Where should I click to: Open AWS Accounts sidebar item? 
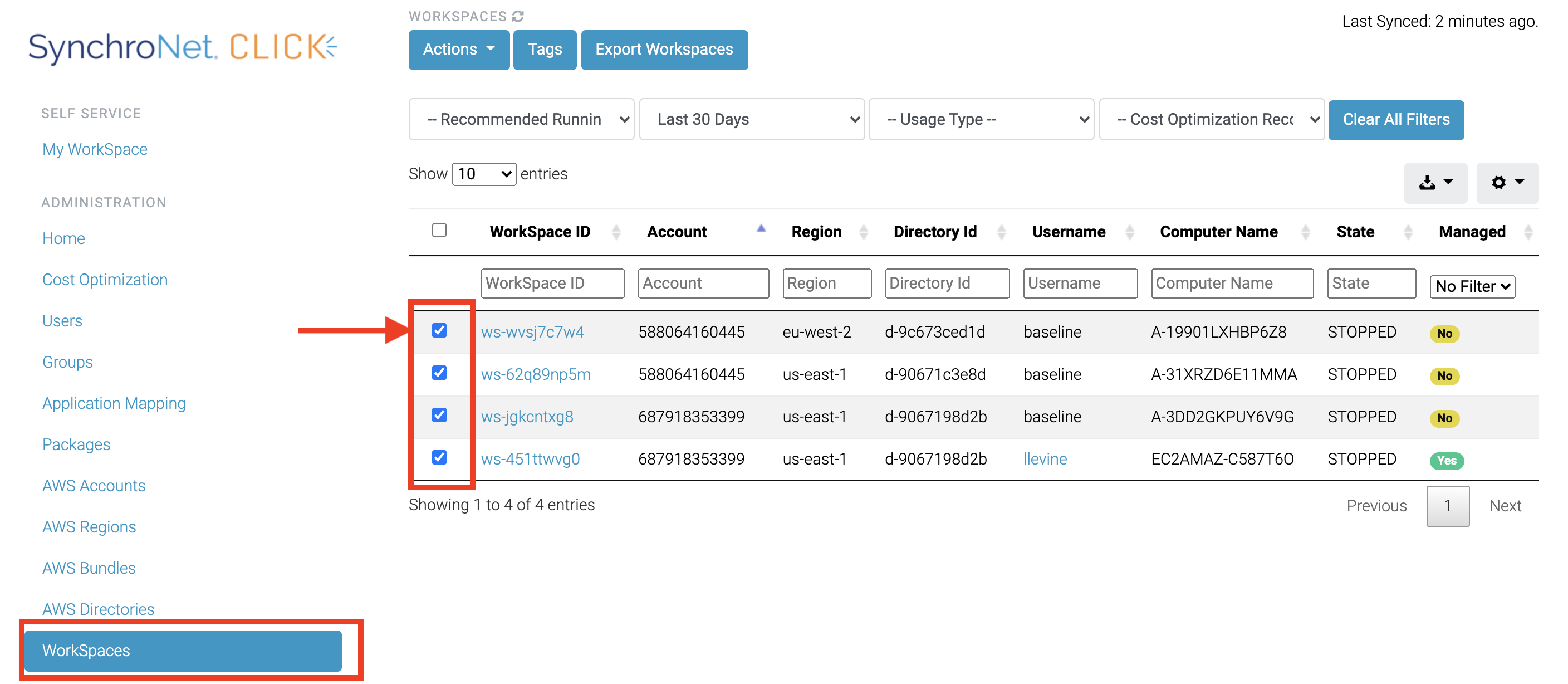(94, 486)
